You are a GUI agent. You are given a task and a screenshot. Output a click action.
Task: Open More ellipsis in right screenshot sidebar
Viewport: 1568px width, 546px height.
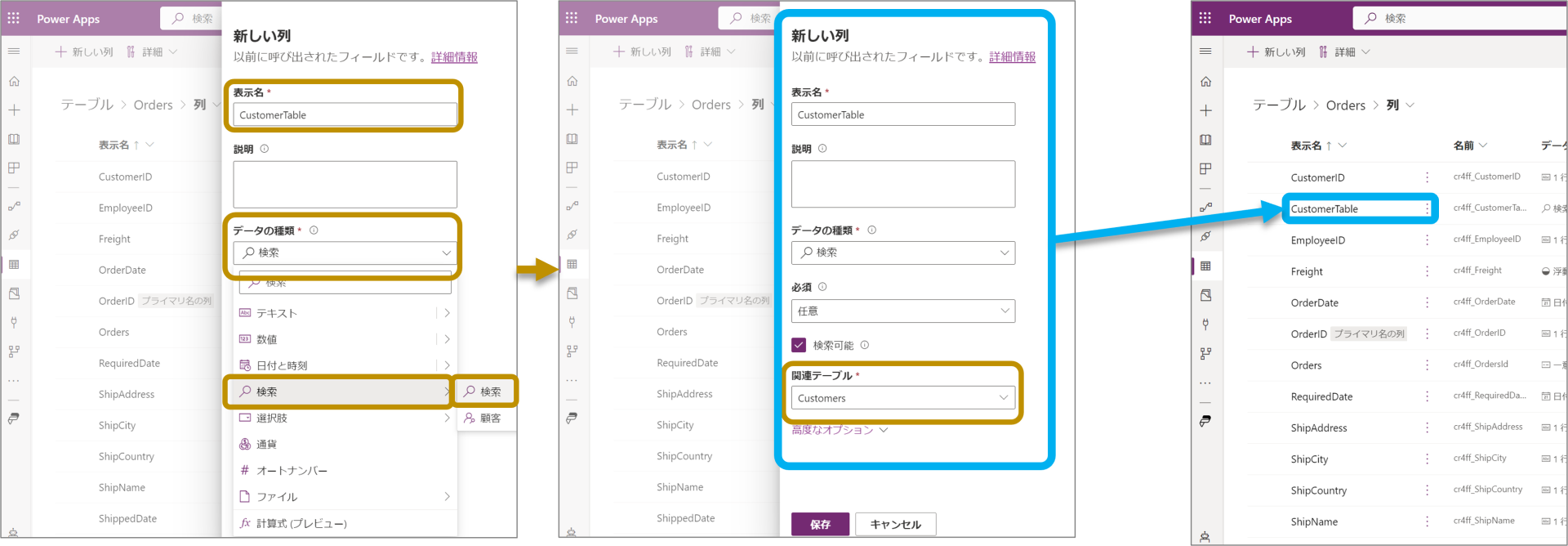click(x=1205, y=383)
